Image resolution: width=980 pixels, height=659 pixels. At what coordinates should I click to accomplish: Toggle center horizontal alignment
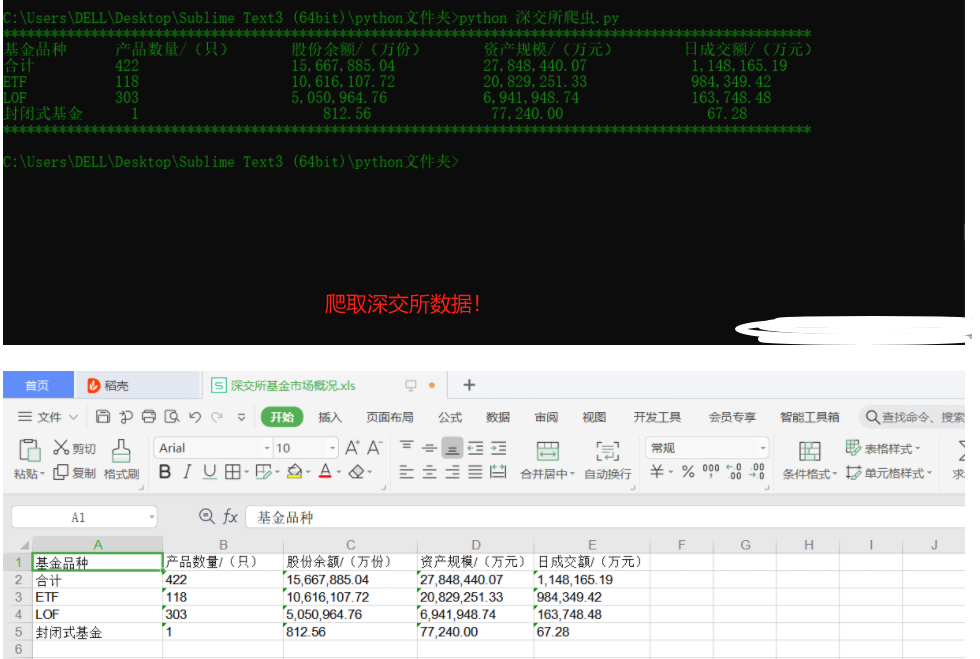[429, 472]
